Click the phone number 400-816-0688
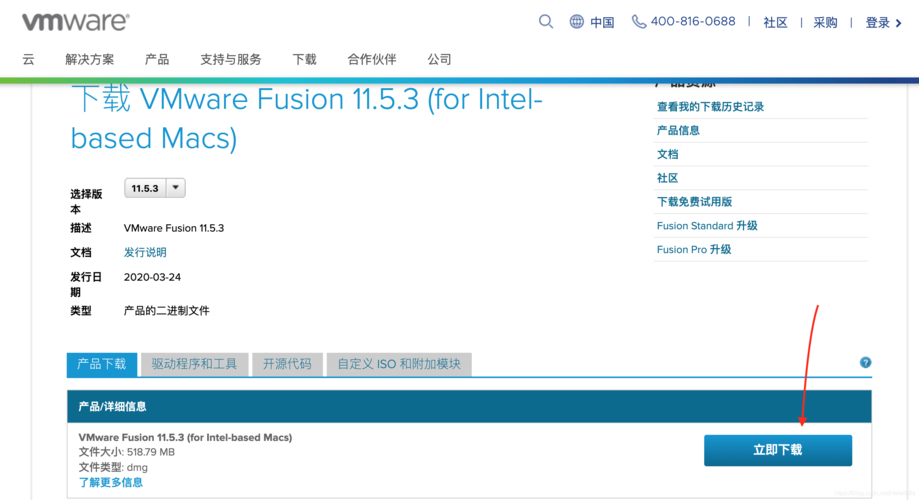 tap(693, 22)
